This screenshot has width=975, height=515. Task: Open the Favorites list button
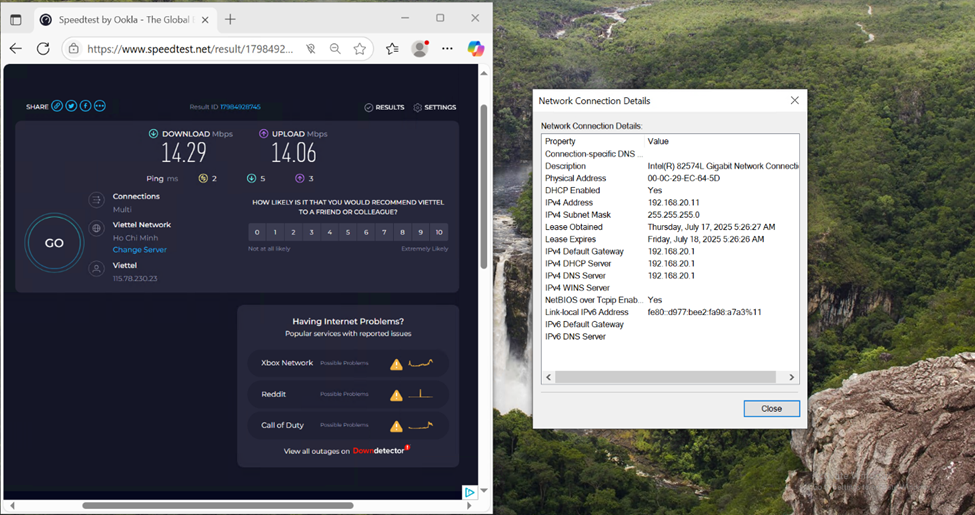(x=392, y=48)
